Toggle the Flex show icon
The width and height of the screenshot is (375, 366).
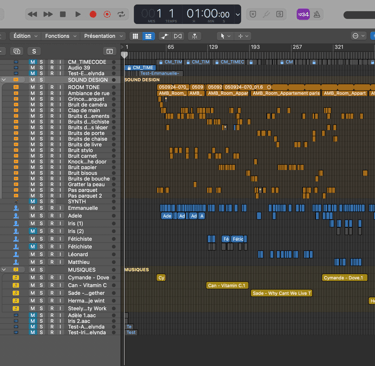178,36
